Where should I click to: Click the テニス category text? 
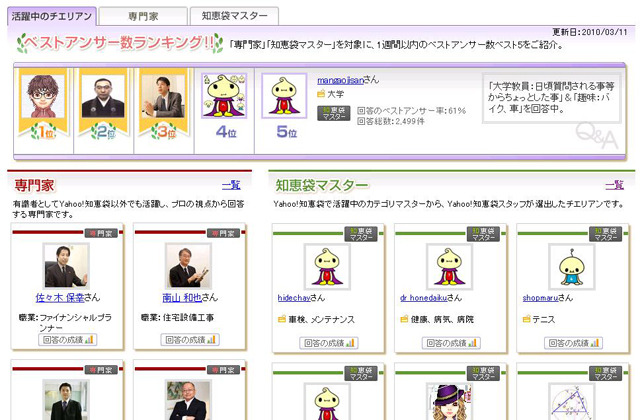(544, 320)
